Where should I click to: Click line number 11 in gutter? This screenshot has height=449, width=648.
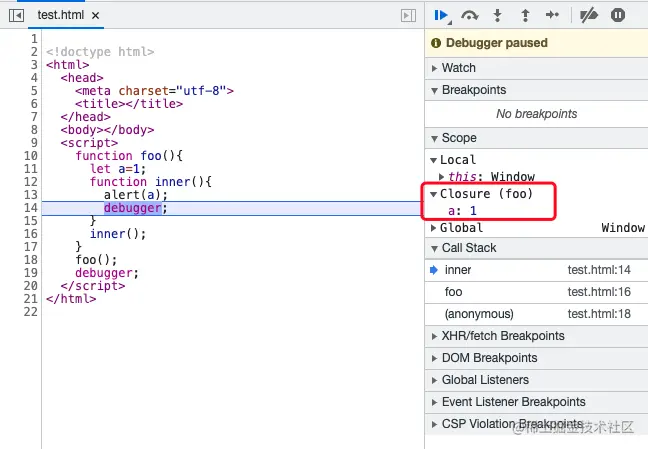click(x=31, y=169)
